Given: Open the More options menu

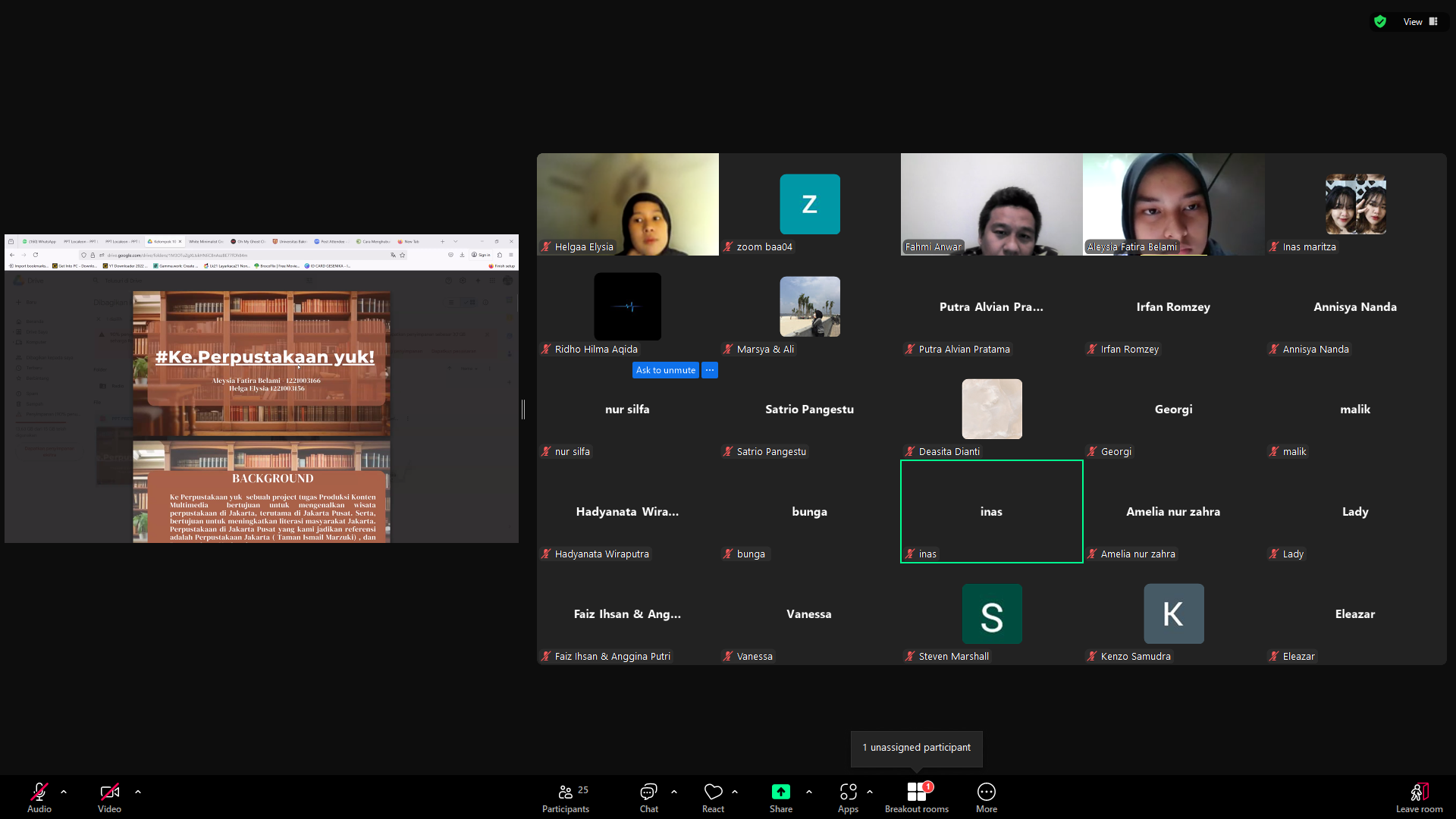Looking at the screenshot, I should [987, 799].
